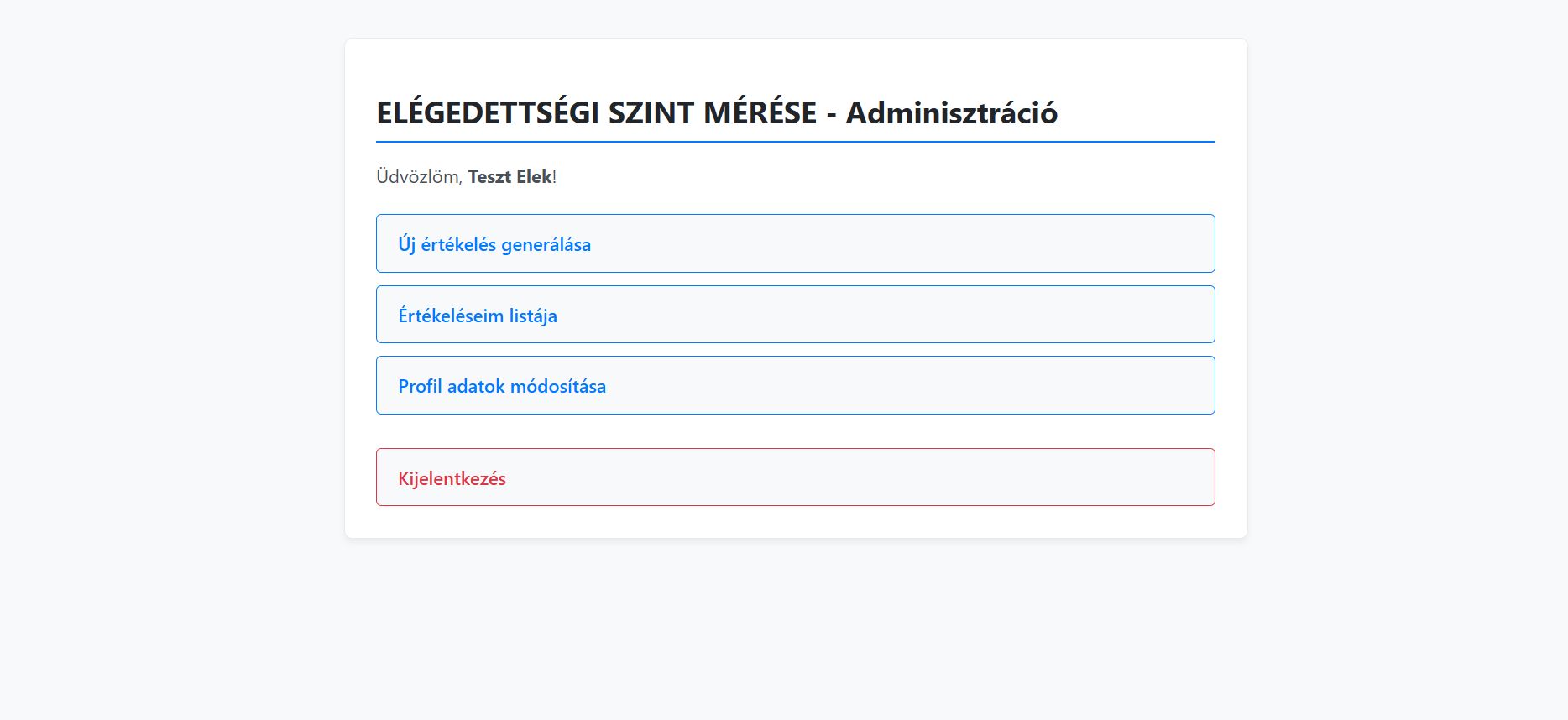Click the page heading ELÉGEDETTSÉGI SZINT MÉRÉSE
The image size is (1568, 720).
[596, 112]
